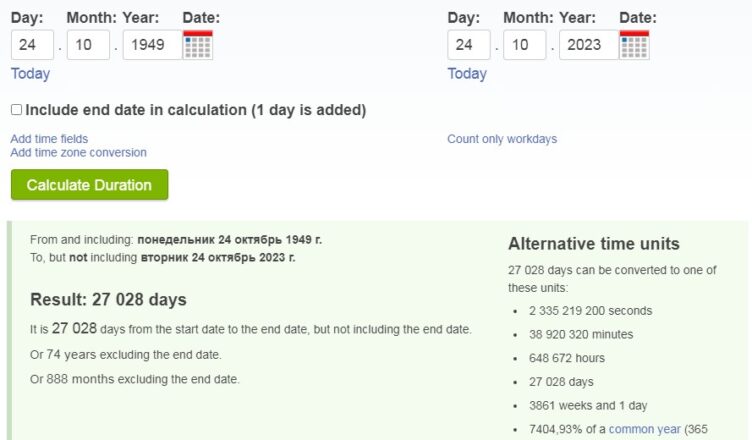The width and height of the screenshot is (752, 440).
Task: Click the Alternative time units heading
Action: (x=594, y=244)
